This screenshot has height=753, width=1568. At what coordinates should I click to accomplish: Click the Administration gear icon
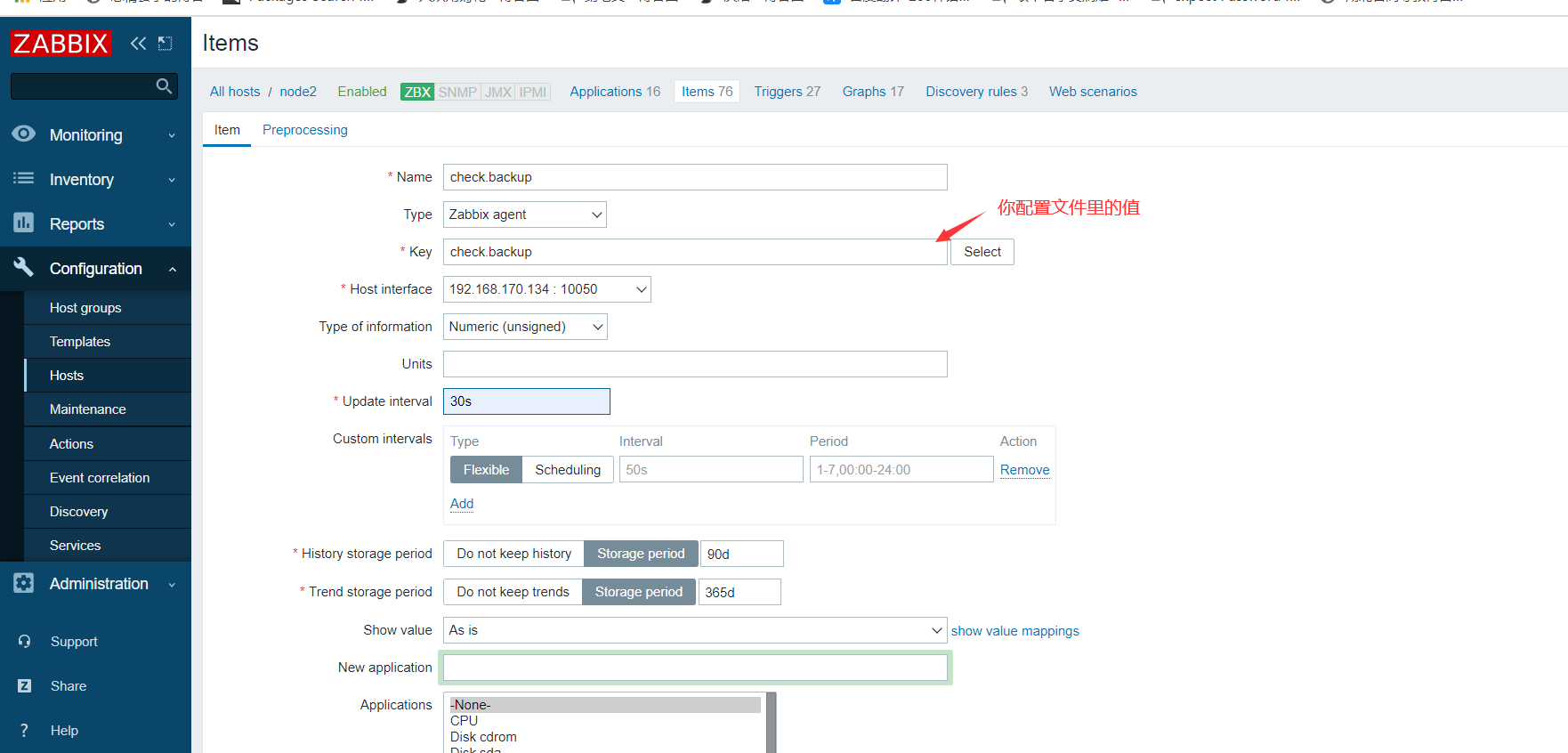point(24,583)
